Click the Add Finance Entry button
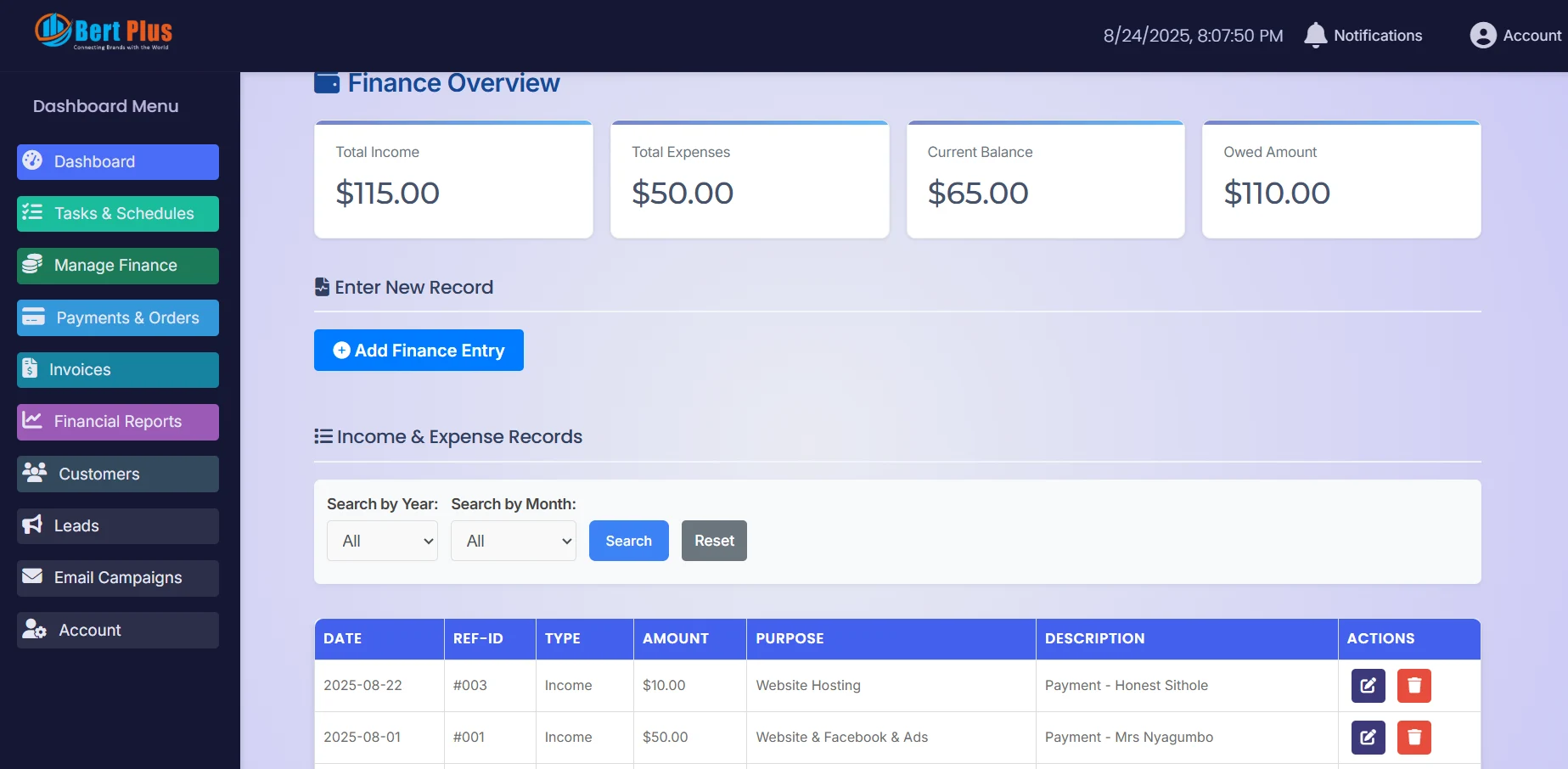This screenshot has height=769, width=1568. [418, 350]
